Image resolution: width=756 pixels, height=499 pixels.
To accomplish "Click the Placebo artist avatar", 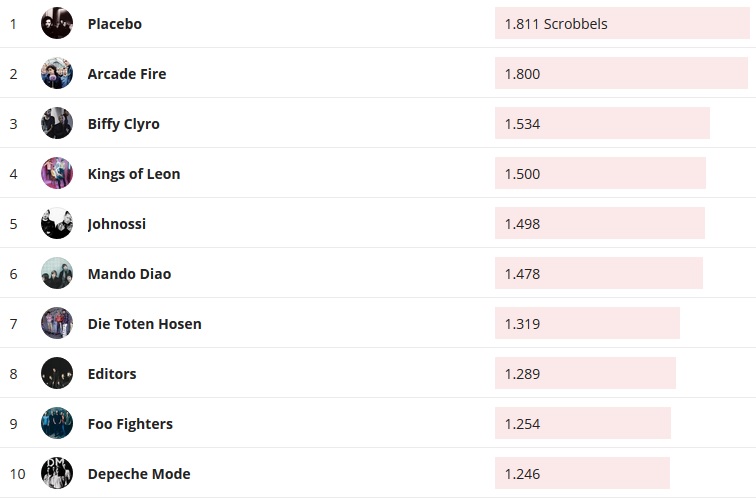I will (57, 23).
